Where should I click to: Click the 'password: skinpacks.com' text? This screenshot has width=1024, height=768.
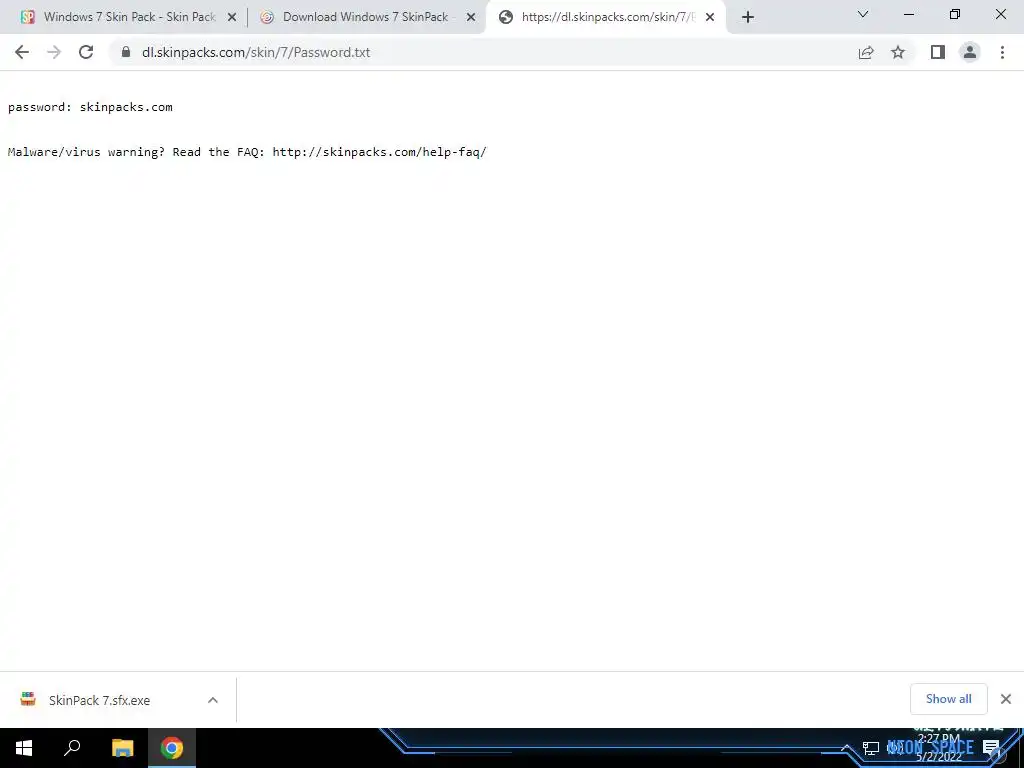point(90,107)
